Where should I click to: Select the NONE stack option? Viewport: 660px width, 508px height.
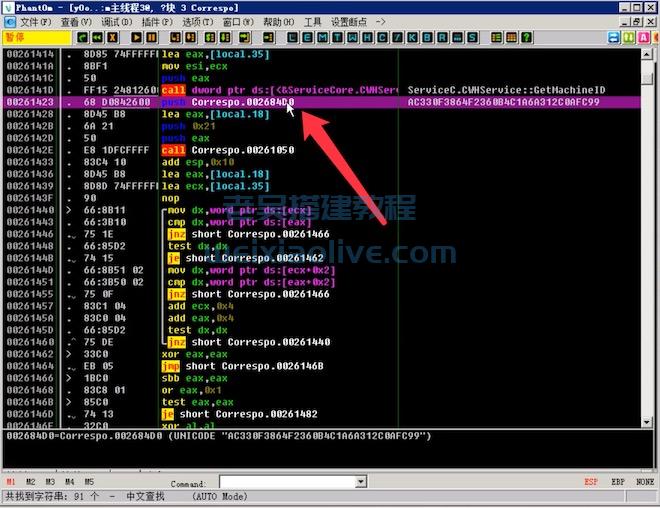(x=645, y=482)
